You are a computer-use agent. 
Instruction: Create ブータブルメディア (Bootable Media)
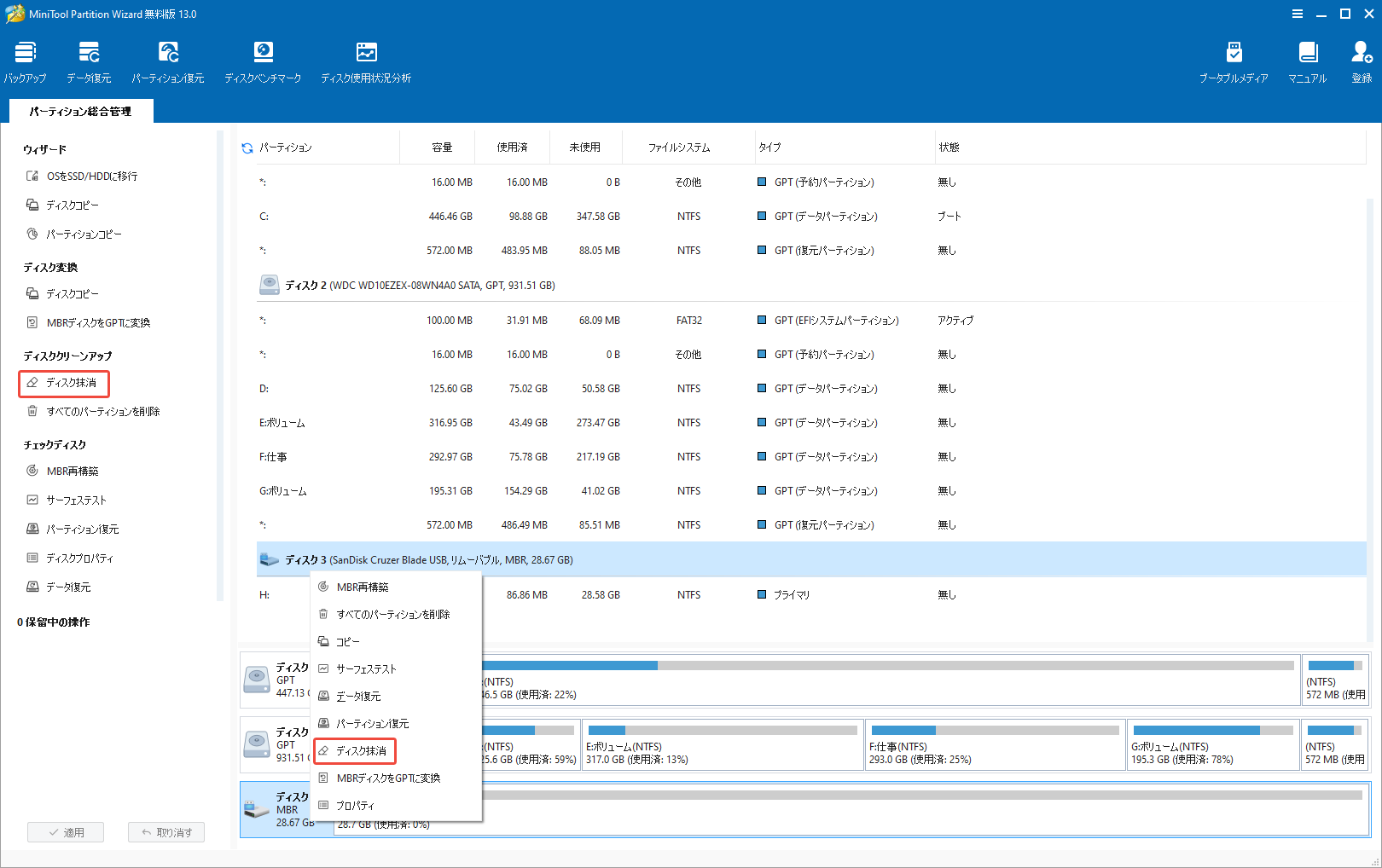point(1234,60)
